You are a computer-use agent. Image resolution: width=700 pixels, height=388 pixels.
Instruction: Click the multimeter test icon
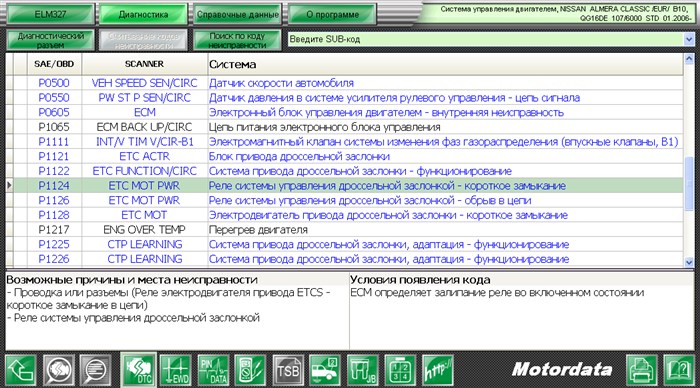[x=250, y=370]
